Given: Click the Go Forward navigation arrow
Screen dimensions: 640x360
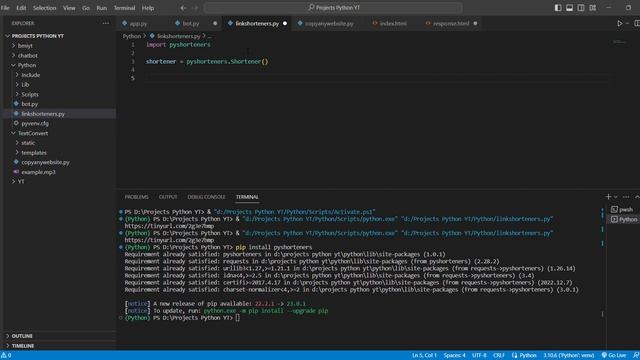Looking at the screenshot, I should pyautogui.click(x=195, y=8).
